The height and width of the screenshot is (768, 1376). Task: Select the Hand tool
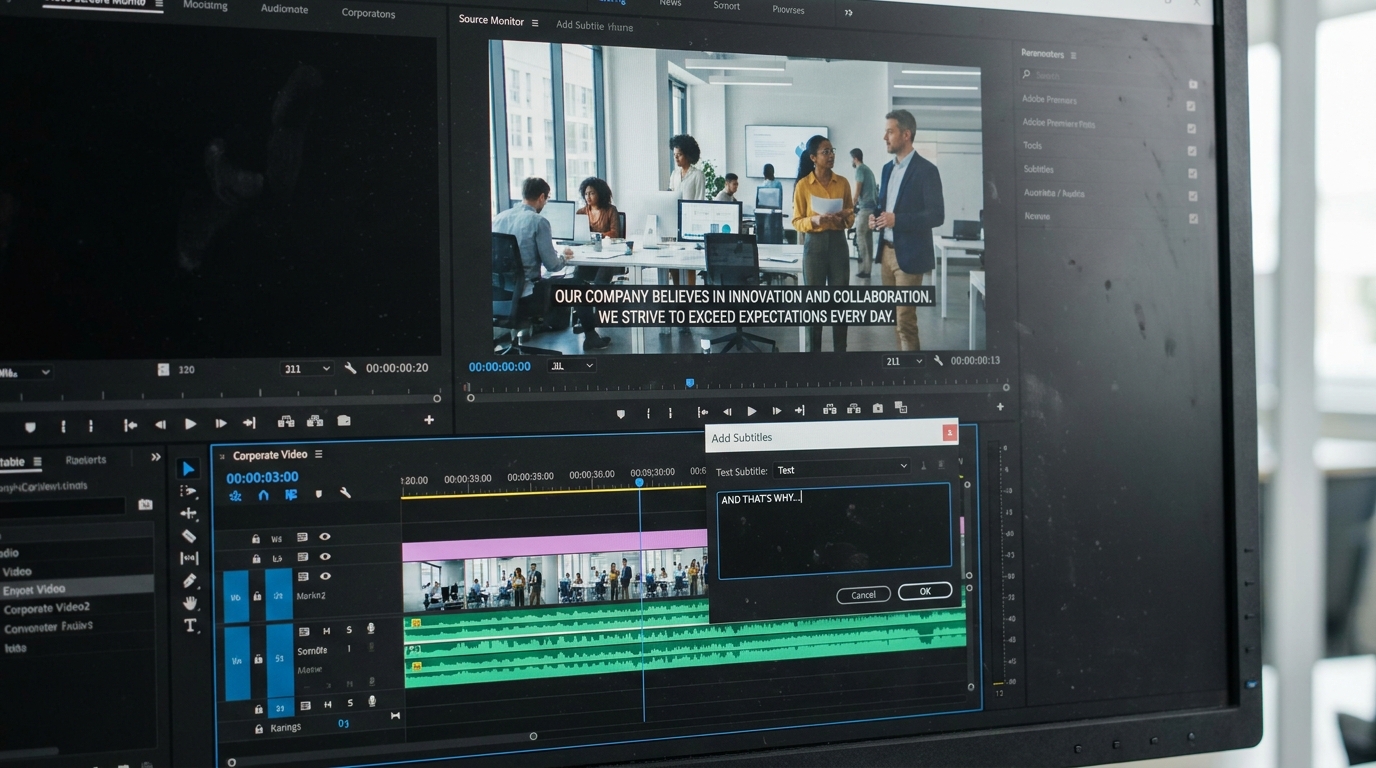tap(190, 603)
